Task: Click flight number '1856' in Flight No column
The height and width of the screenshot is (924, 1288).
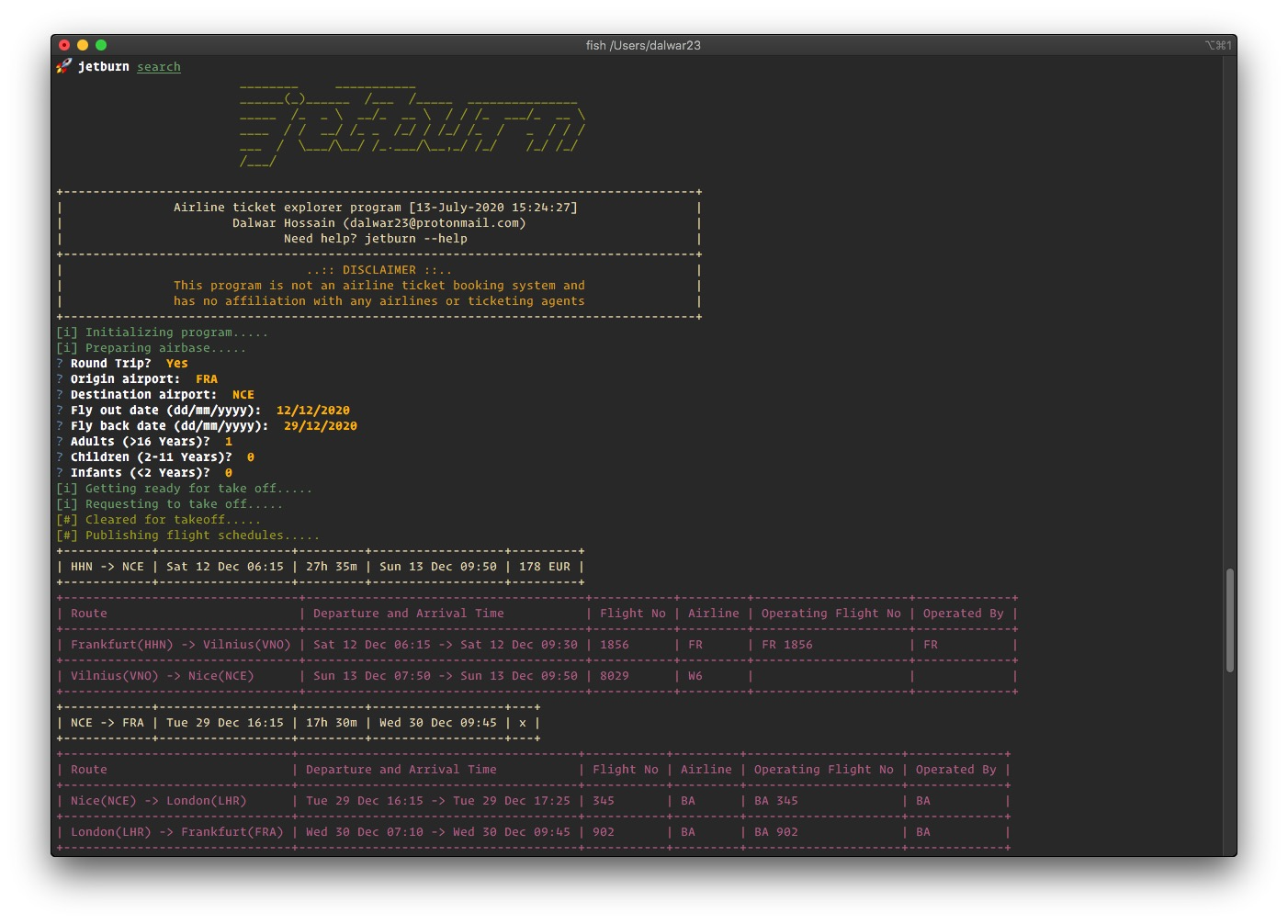Action: click(615, 645)
